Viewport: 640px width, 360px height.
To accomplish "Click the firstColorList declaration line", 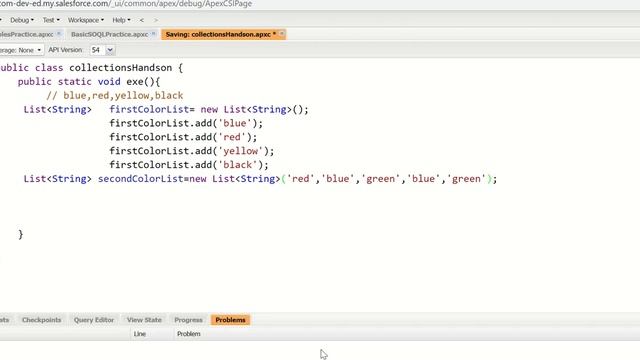I will click(166, 109).
